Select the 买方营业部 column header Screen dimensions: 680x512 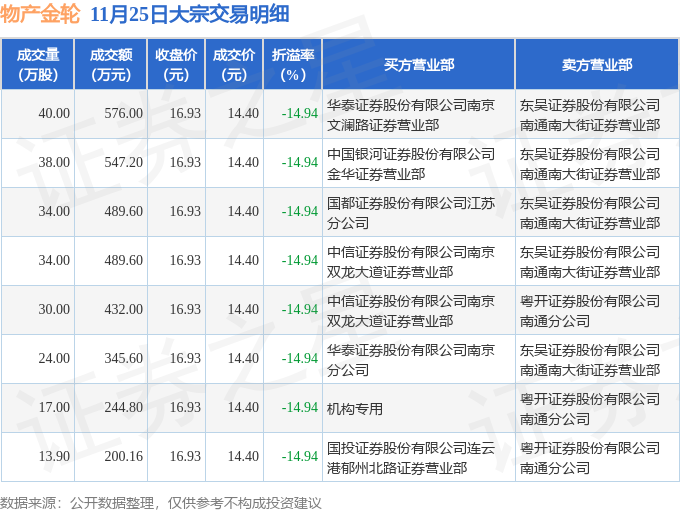click(x=419, y=65)
